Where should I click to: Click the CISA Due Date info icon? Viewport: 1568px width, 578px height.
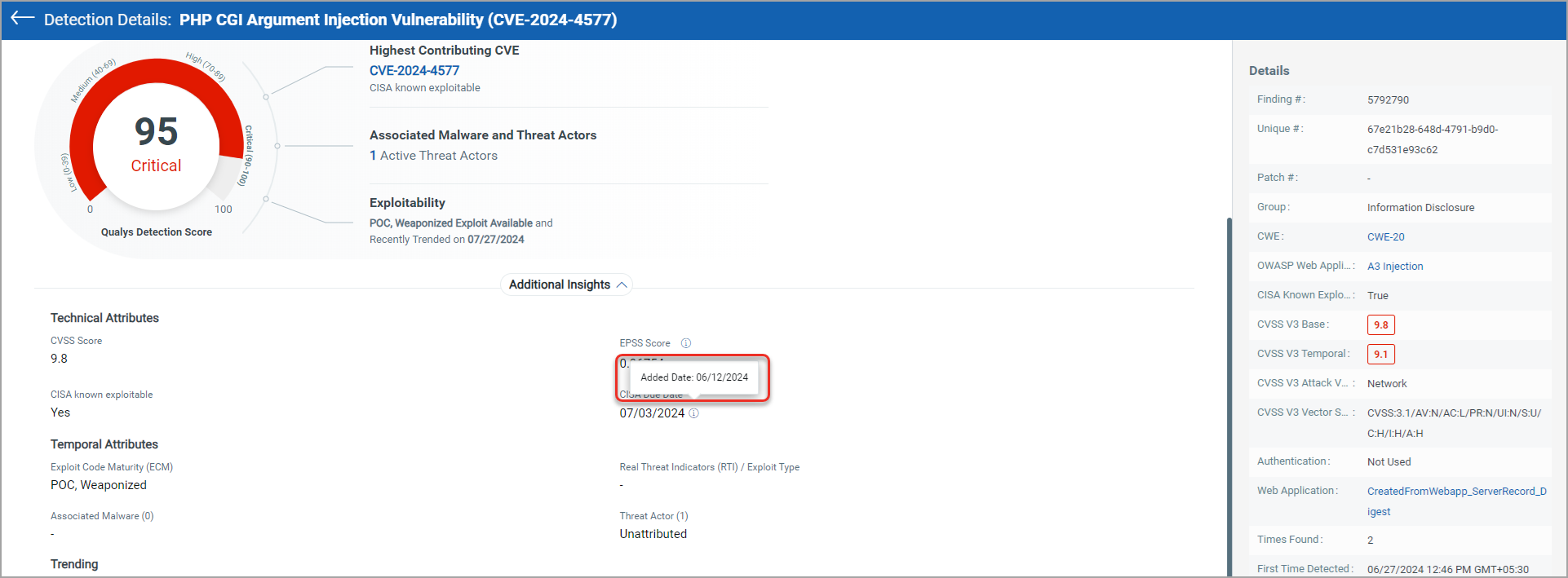pos(694,413)
